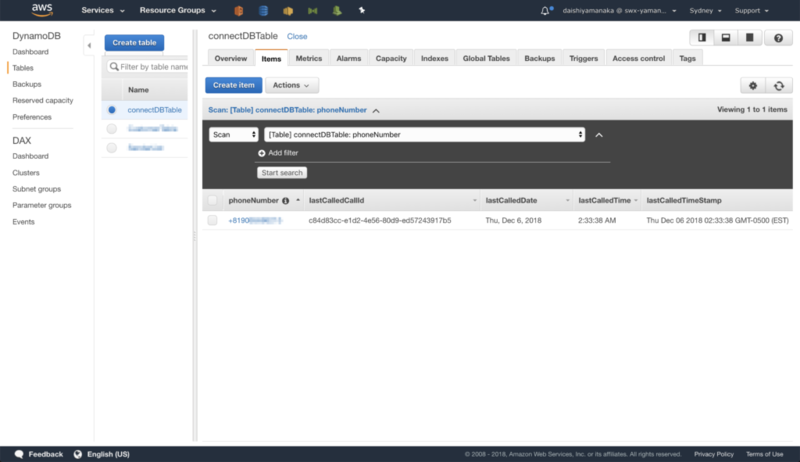Open the yellow service shortcut icon in top bar
Image resolution: width=800 pixels, height=462 pixels.
[x=288, y=10]
